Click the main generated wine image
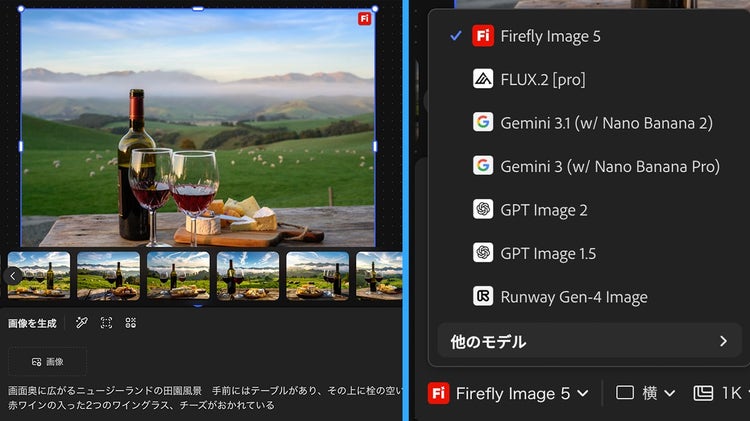This screenshot has width=750, height=421. (198, 128)
